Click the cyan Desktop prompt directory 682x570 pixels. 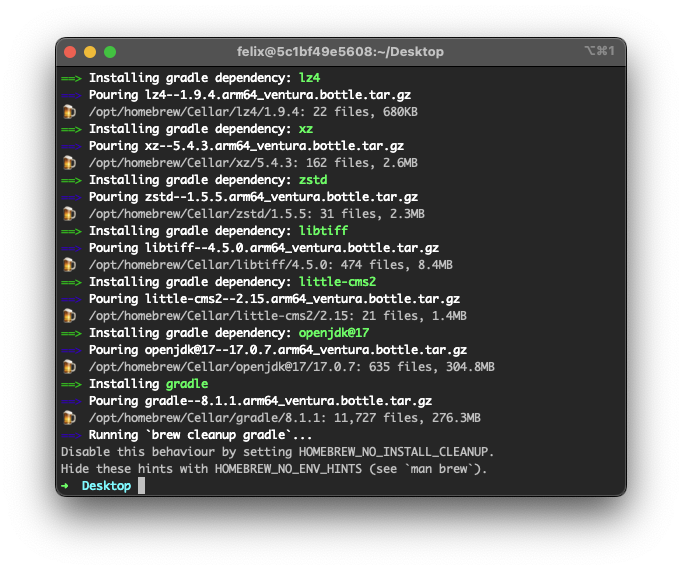(x=106, y=486)
